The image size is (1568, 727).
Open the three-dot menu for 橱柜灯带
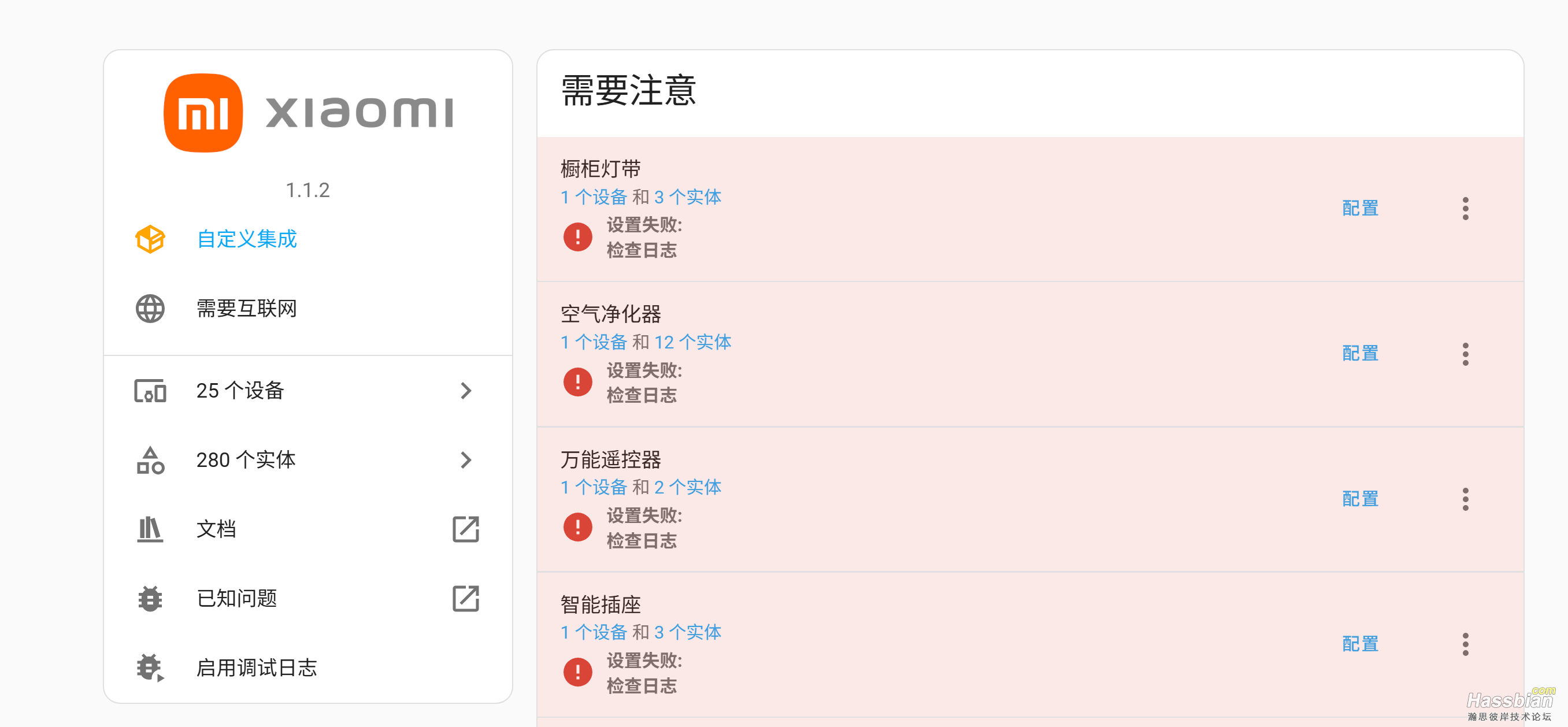(x=1466, y=208)
